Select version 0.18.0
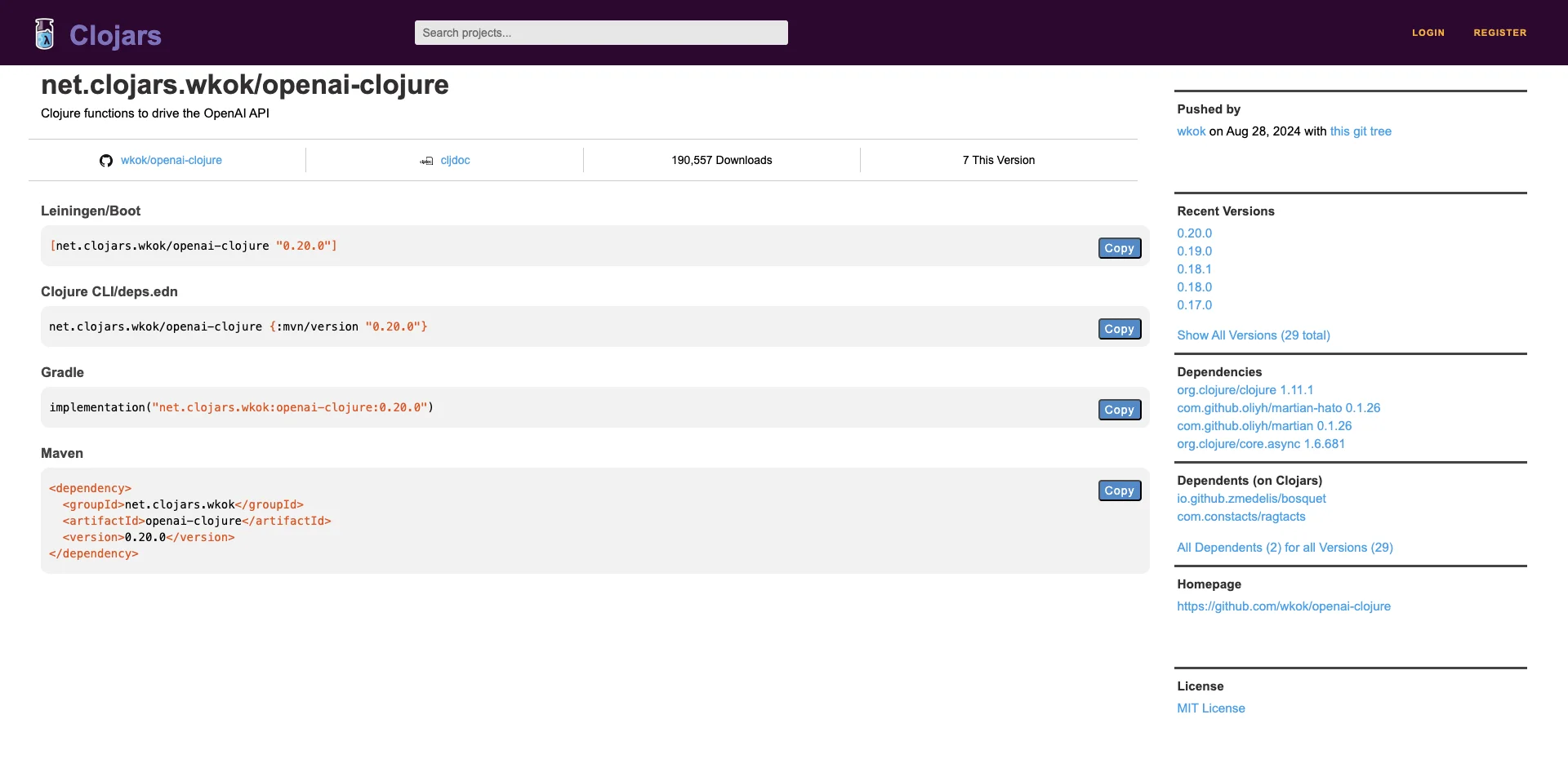This screenshot has height=768, width=1568. [1194, 287]
